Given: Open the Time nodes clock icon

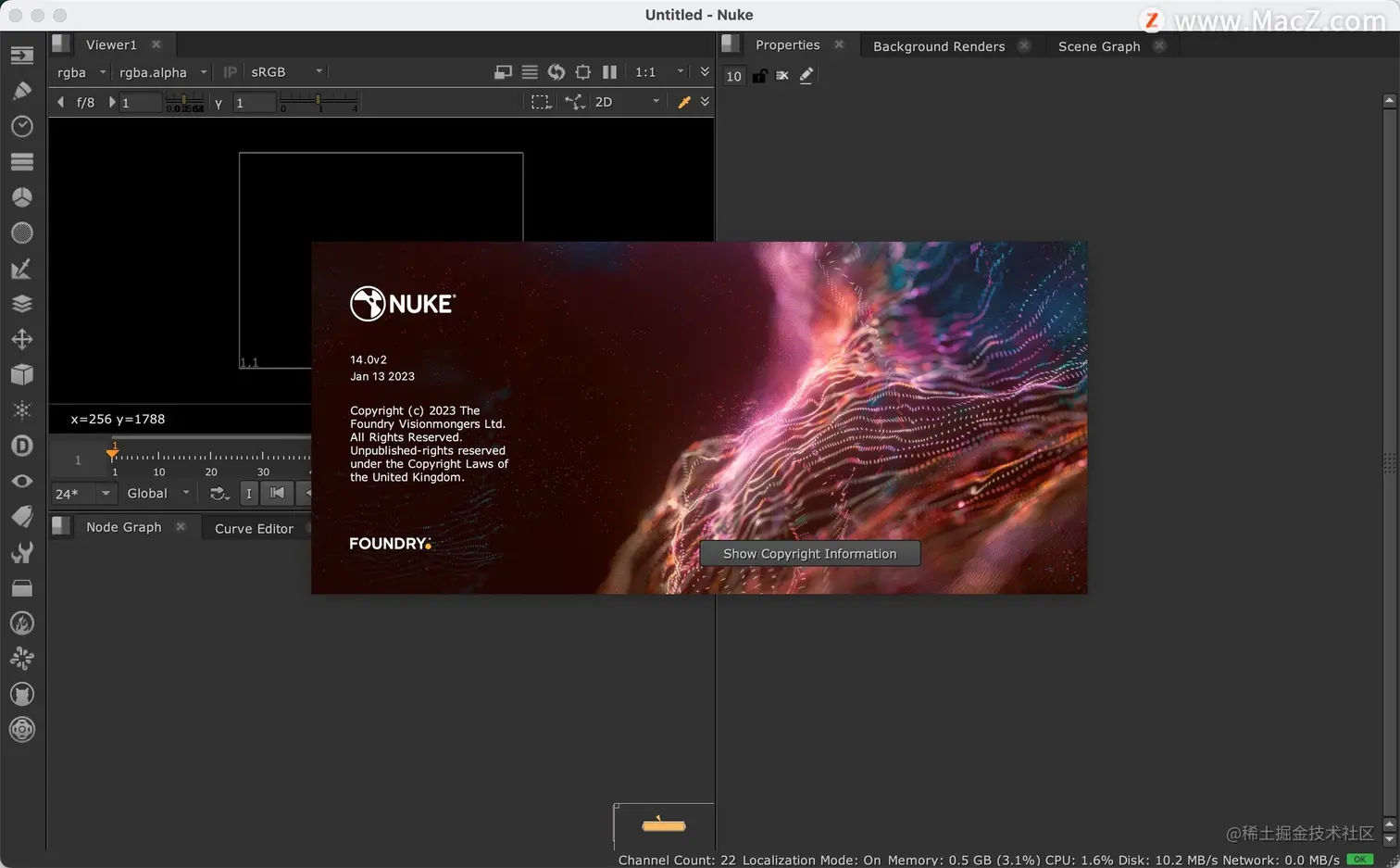Looking at the screenshot, I should (x=22, y=126).
